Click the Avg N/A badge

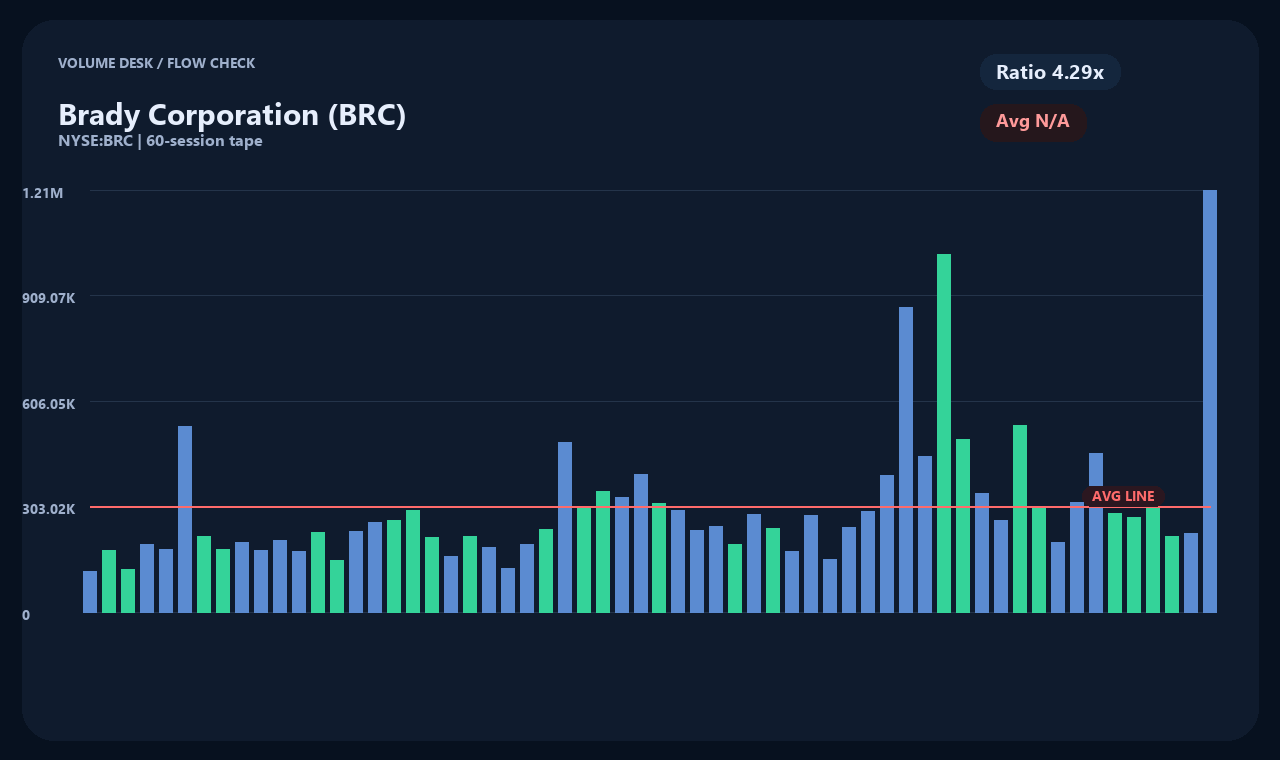click(x=1033, y=122)
